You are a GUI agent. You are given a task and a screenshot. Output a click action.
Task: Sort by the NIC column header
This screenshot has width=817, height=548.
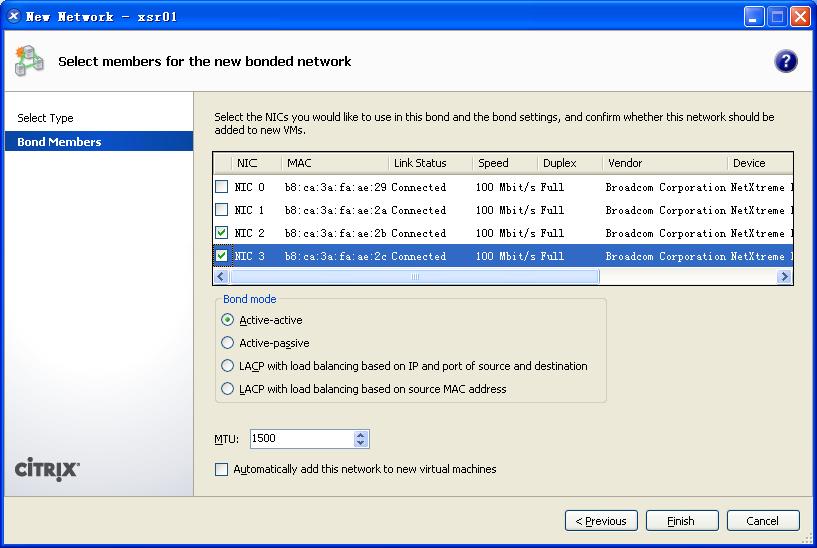256,163
